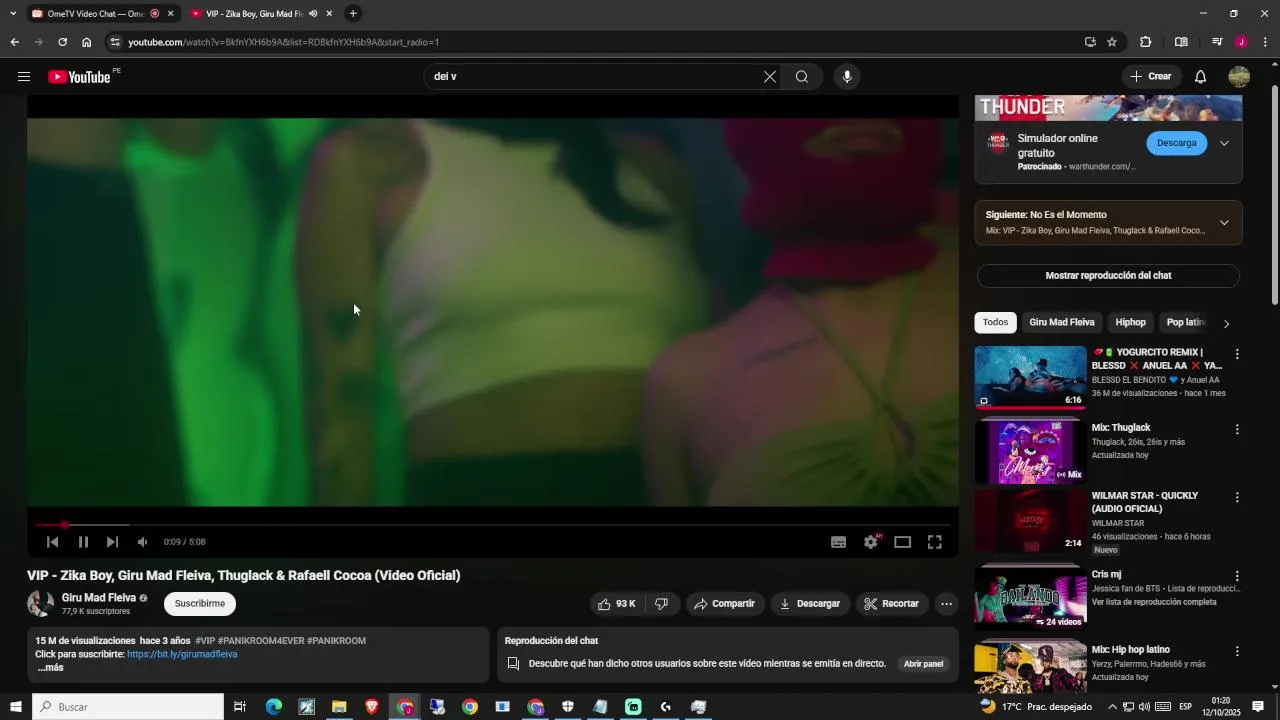The width and height of the screenshot is (1280, 720).
Task: Share the video with Compartir
Action: pyautogui.click(x=725, y=604)
